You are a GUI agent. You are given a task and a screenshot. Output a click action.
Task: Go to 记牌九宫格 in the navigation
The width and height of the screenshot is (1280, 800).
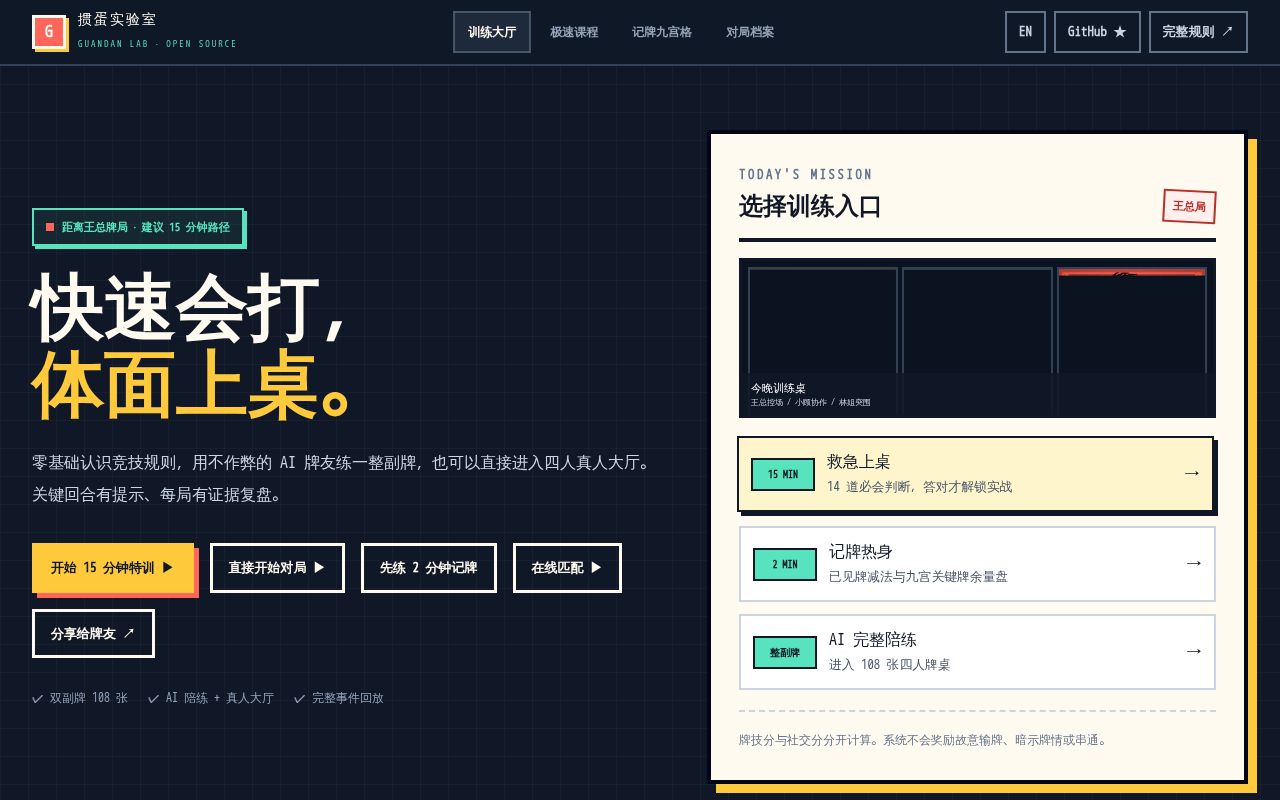(662, 32)
